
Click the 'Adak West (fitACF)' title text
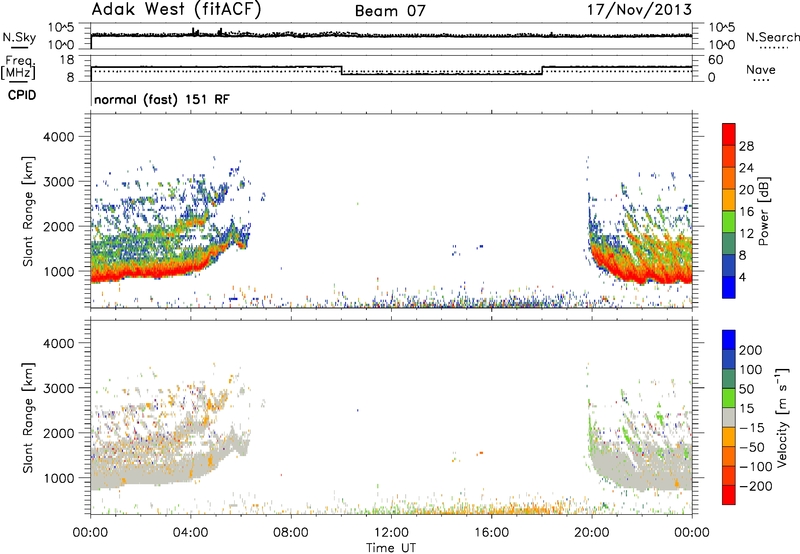pos(176,10)
